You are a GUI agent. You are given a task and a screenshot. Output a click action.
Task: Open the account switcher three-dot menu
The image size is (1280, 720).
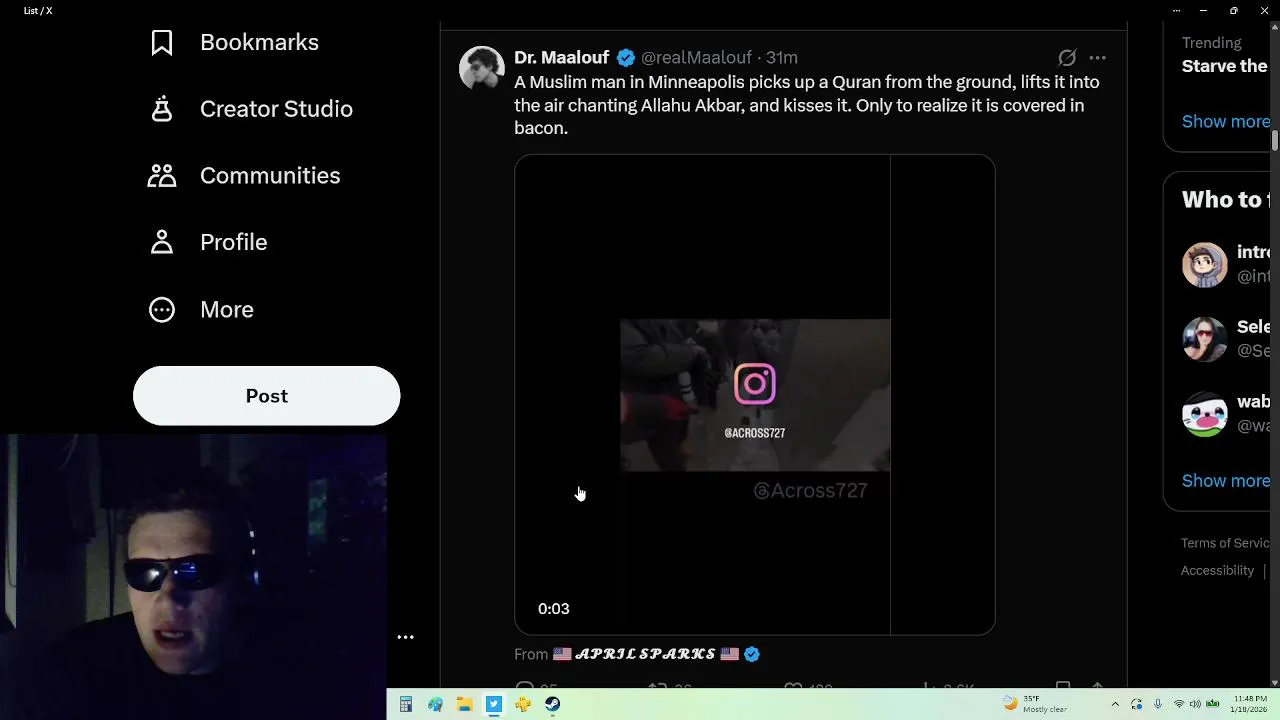click(x=405, y=637)
